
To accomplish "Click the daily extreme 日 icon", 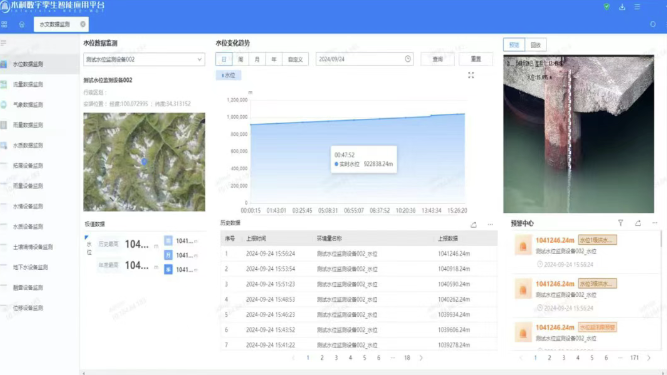I will click(168, 241).
